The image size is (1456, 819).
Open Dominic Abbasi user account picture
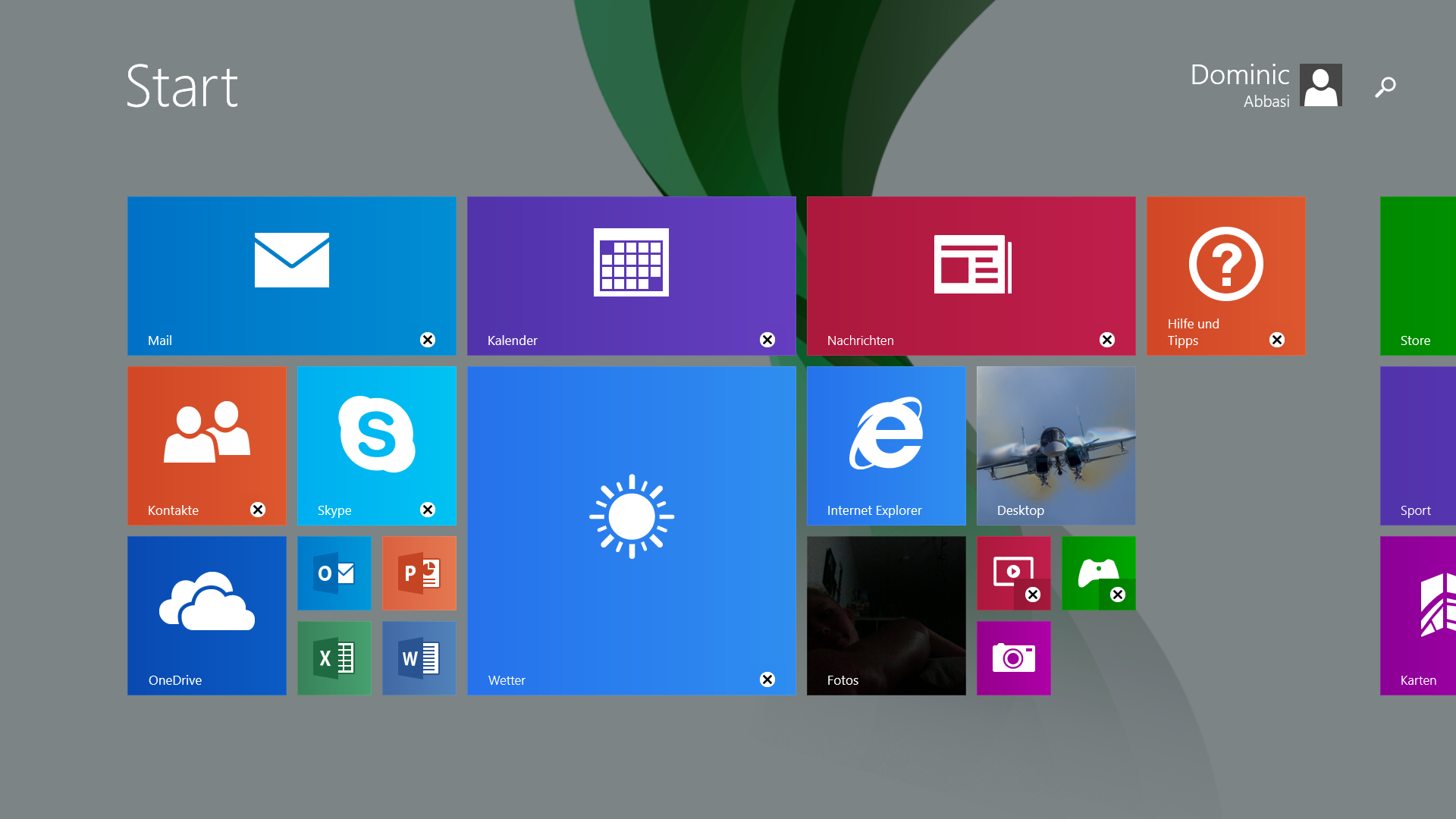coord(1321,85)
